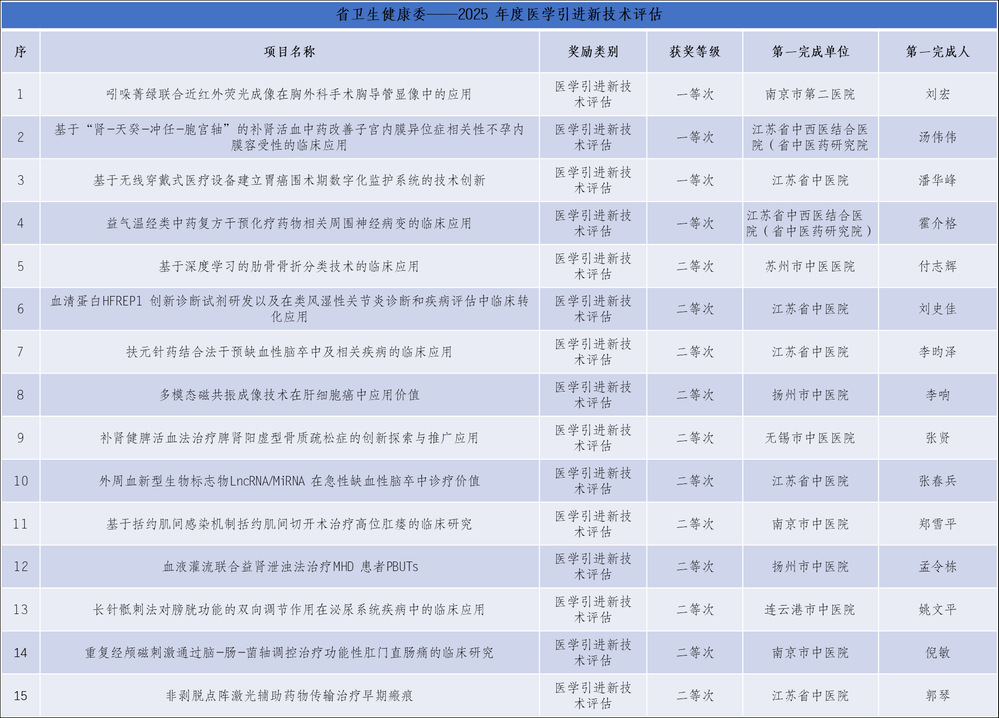Click the 获奖等级 column header

click(x=695, y=52)
